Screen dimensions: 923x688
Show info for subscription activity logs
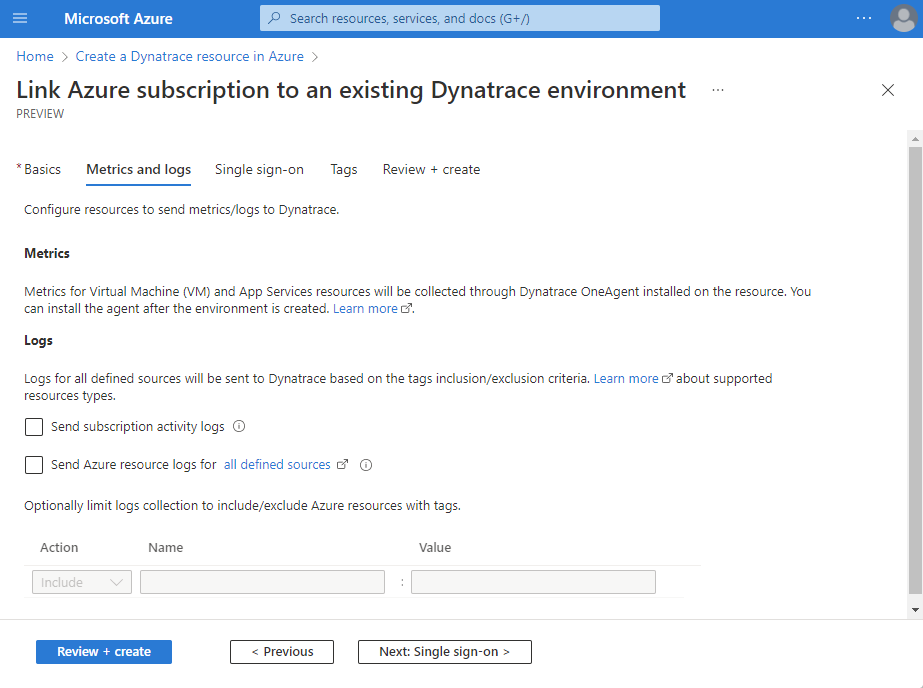[x=239, y=426]
